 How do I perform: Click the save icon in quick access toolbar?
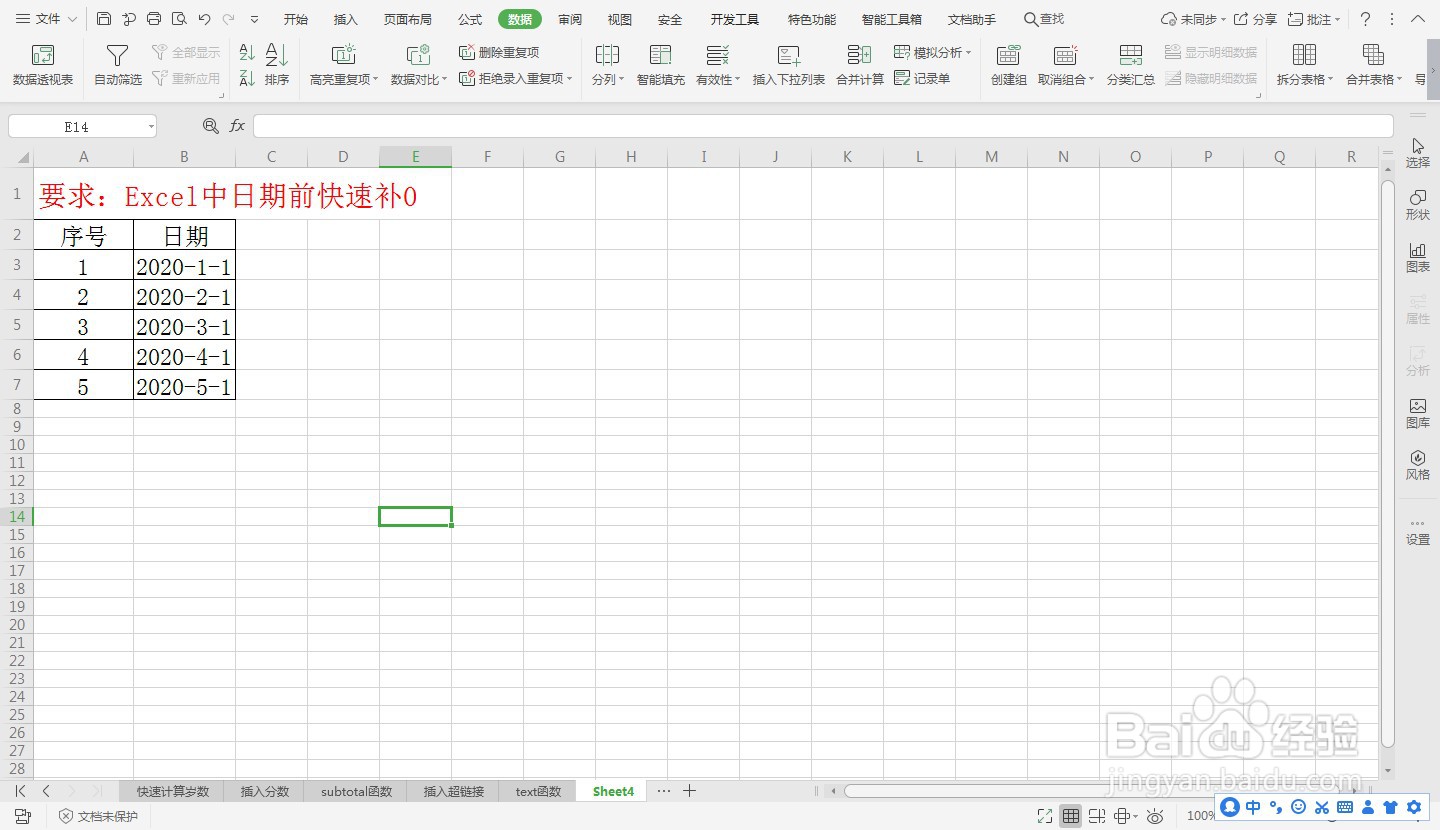tap(104, 19)
